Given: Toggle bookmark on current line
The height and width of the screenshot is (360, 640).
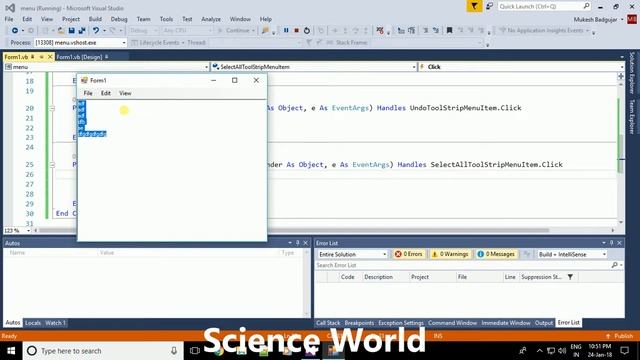Looking at the screenshot, I should point(449,31).
